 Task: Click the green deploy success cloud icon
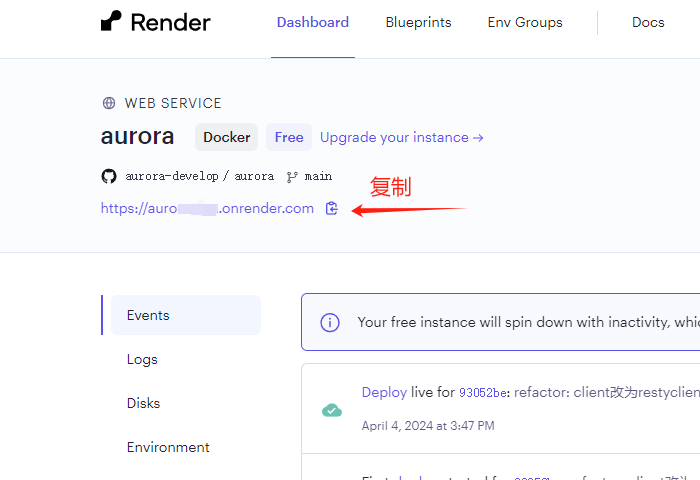(332, 410)
